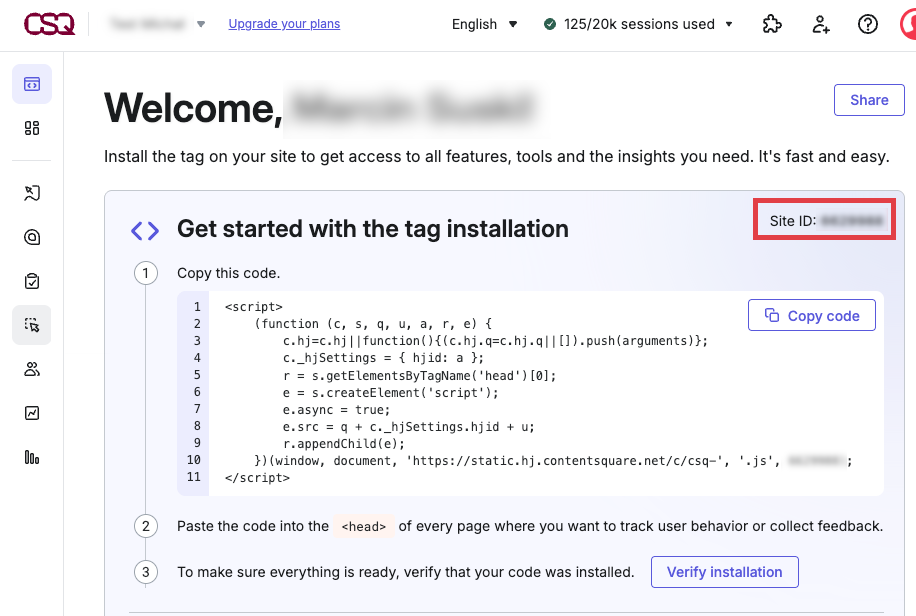Screen dimensions: 916x616
Task: Open the recordings spiral sidebar icon
Action: [x=32, y=237]
